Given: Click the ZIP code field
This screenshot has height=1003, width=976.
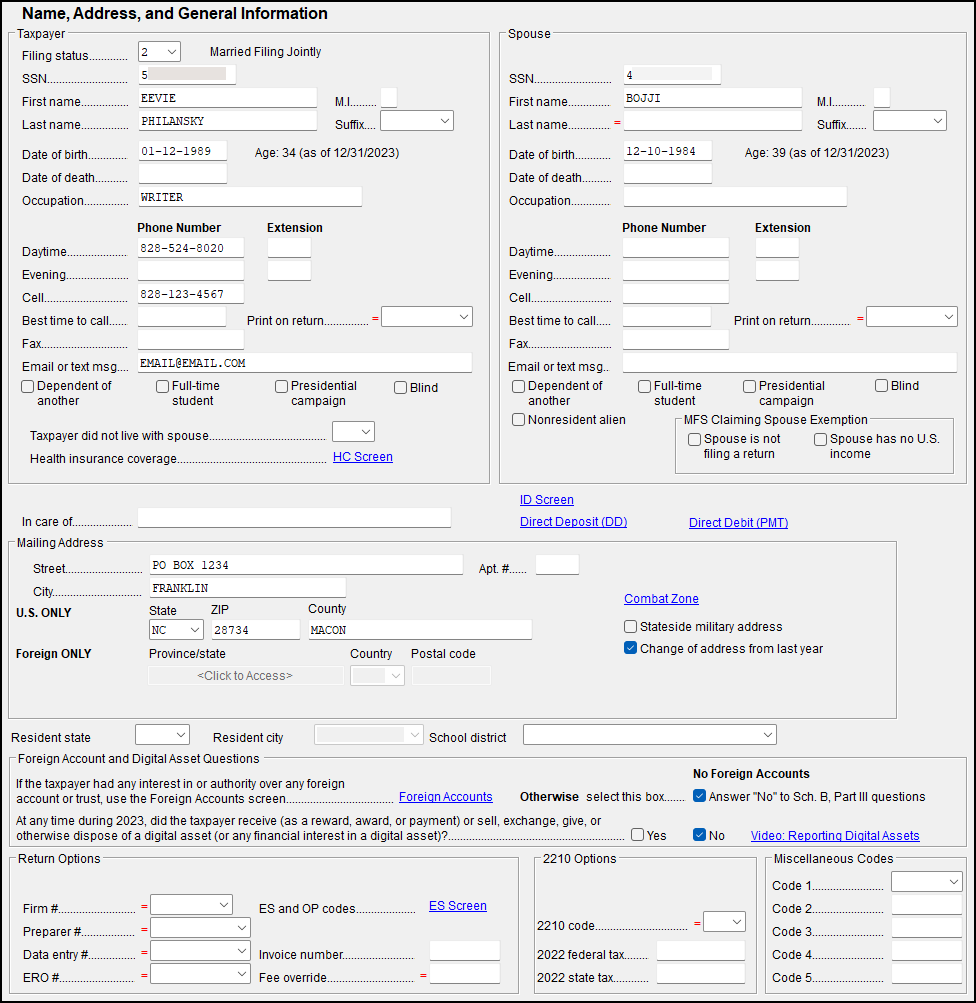Looking at the screenshot, I should coord(256,630).
